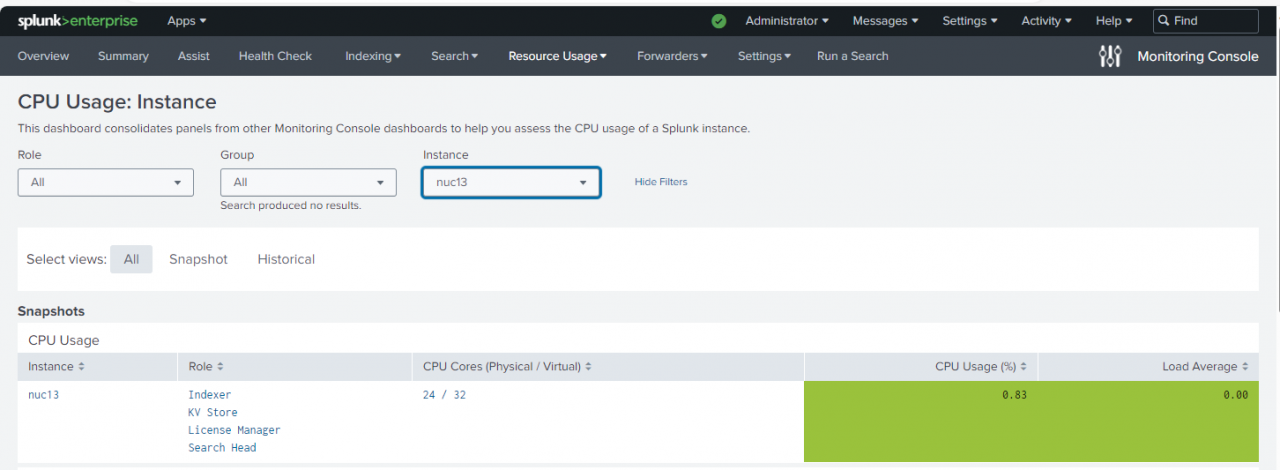Screen dimensions: 1280x470
Task: Click the green CPU usage cell 0.83
Action: (x=921, y=421)
